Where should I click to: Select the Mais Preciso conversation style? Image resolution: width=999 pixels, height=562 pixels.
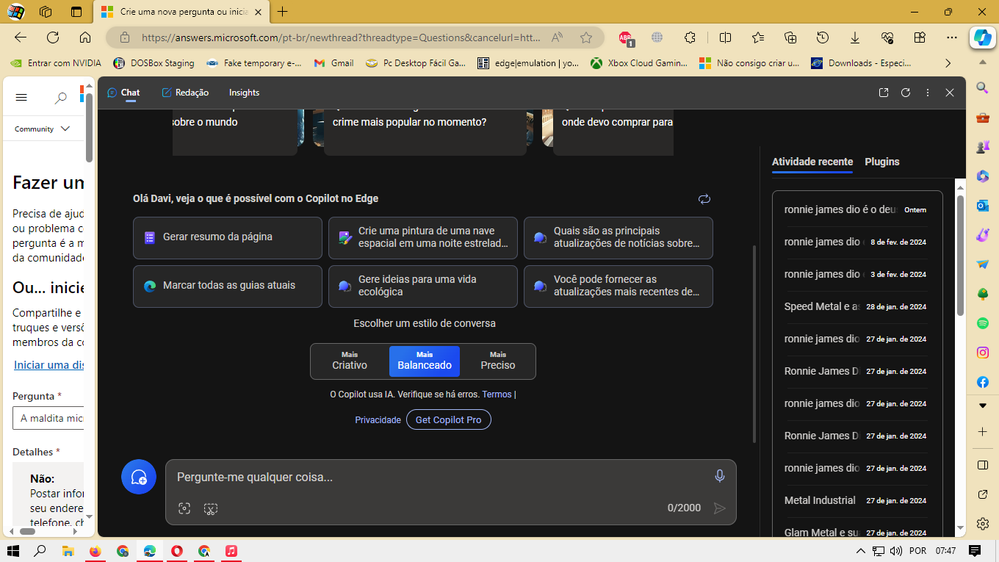pyautogui.click(x=498, y=361)
